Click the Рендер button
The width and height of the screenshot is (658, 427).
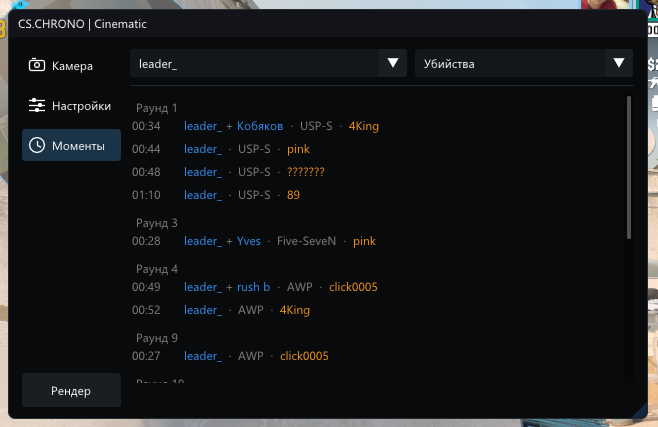click(x=71, y=390)
